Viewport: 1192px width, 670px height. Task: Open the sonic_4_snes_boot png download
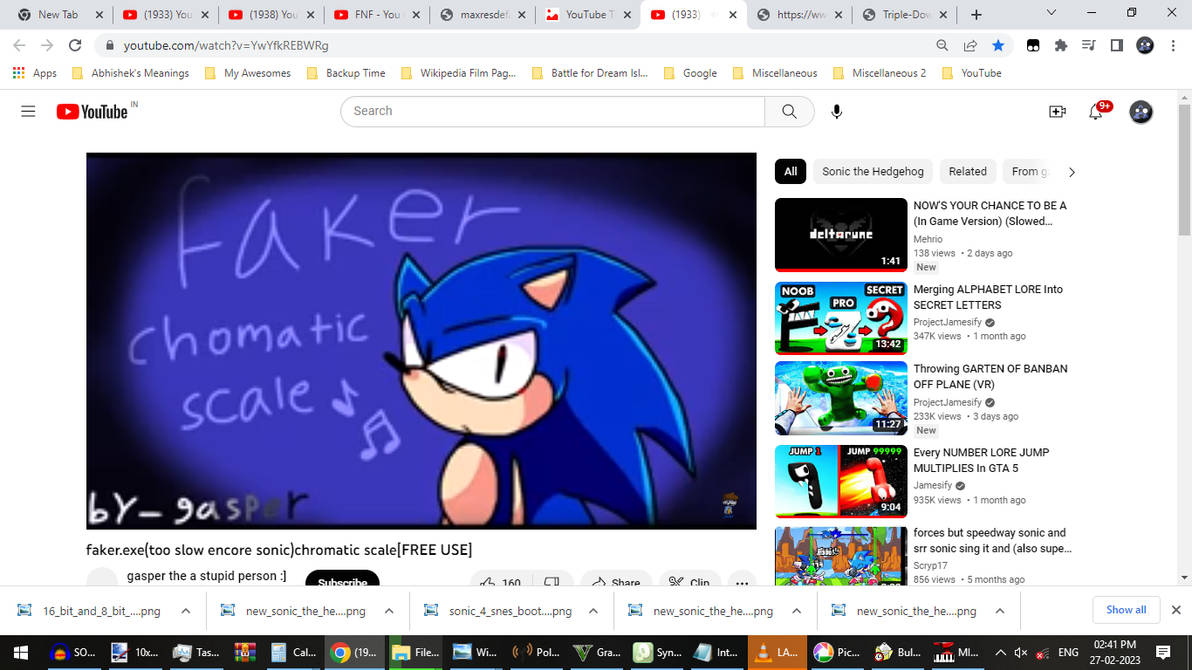[x=497, y=611]
